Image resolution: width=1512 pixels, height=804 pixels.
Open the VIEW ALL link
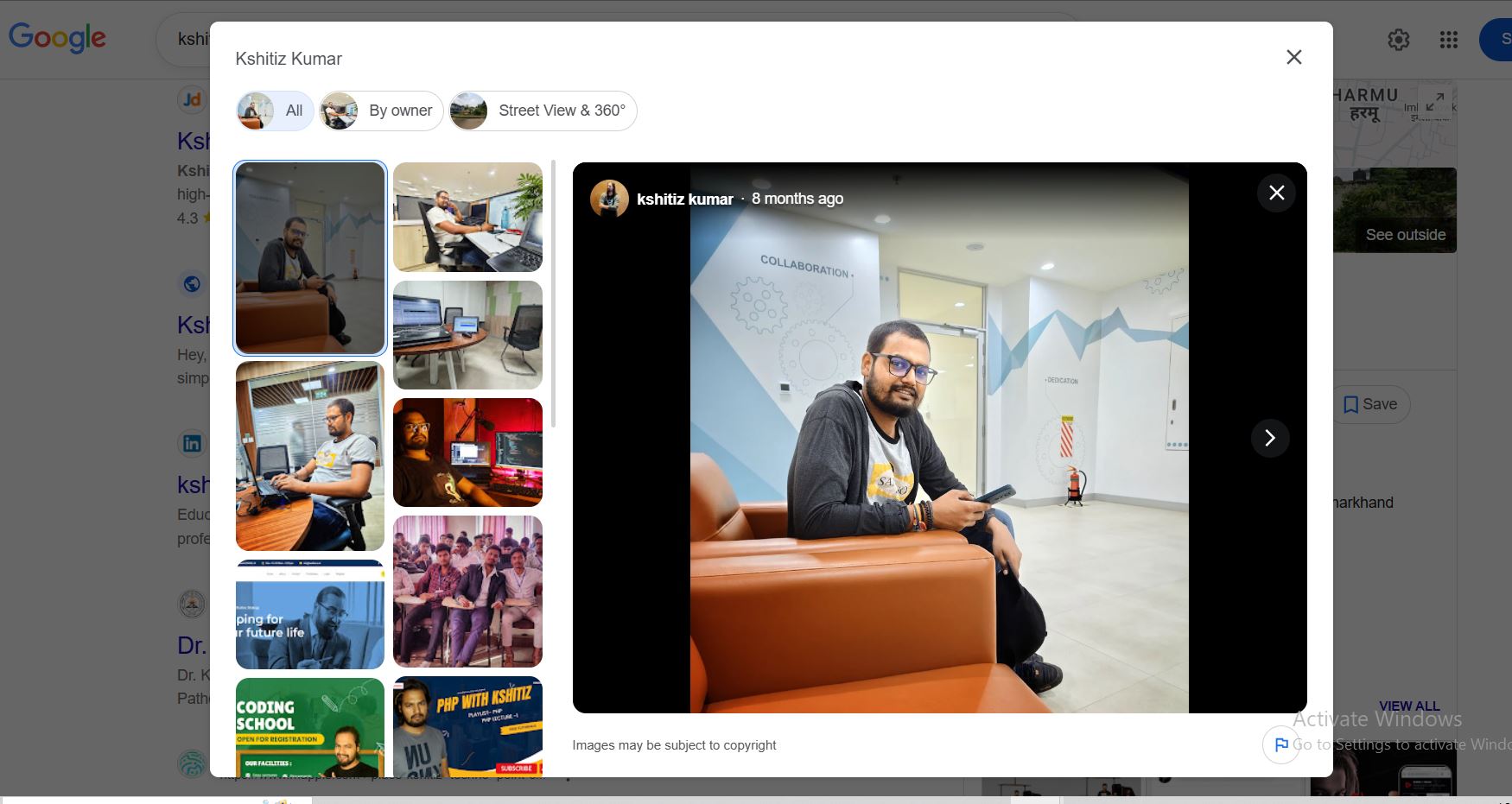point(1409,706)
